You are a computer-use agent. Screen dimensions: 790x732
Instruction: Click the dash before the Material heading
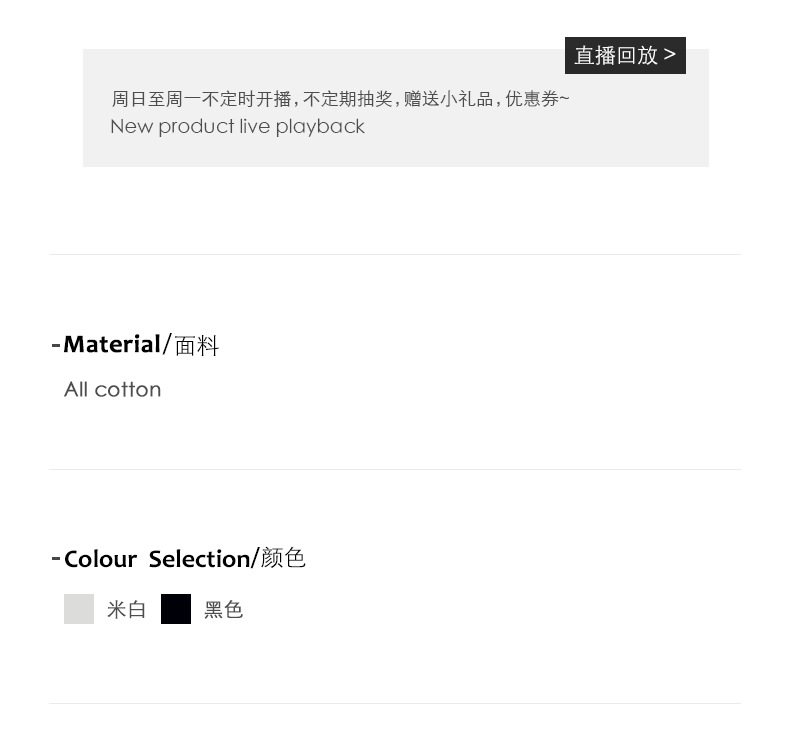pos(56,345)
